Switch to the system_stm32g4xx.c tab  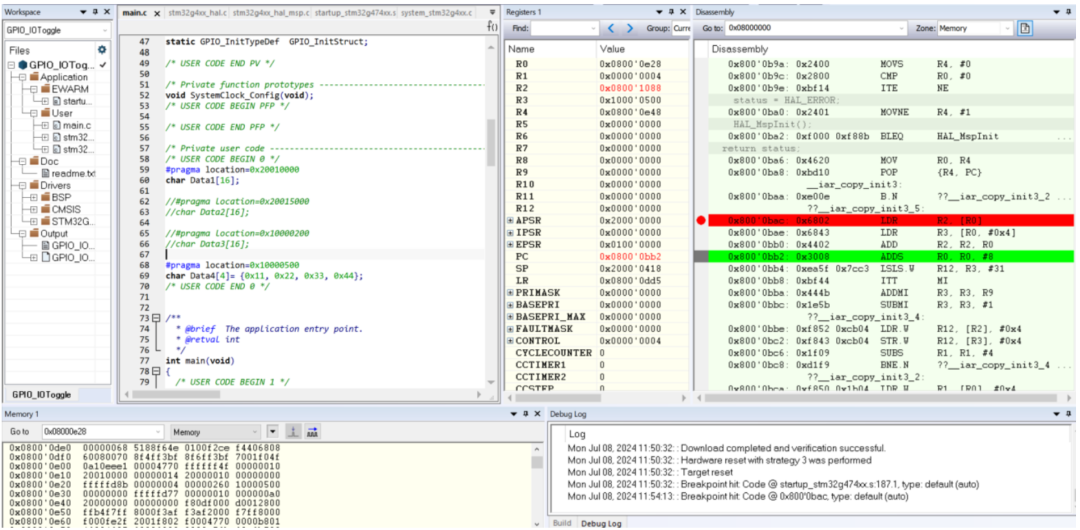pos(436,13)
